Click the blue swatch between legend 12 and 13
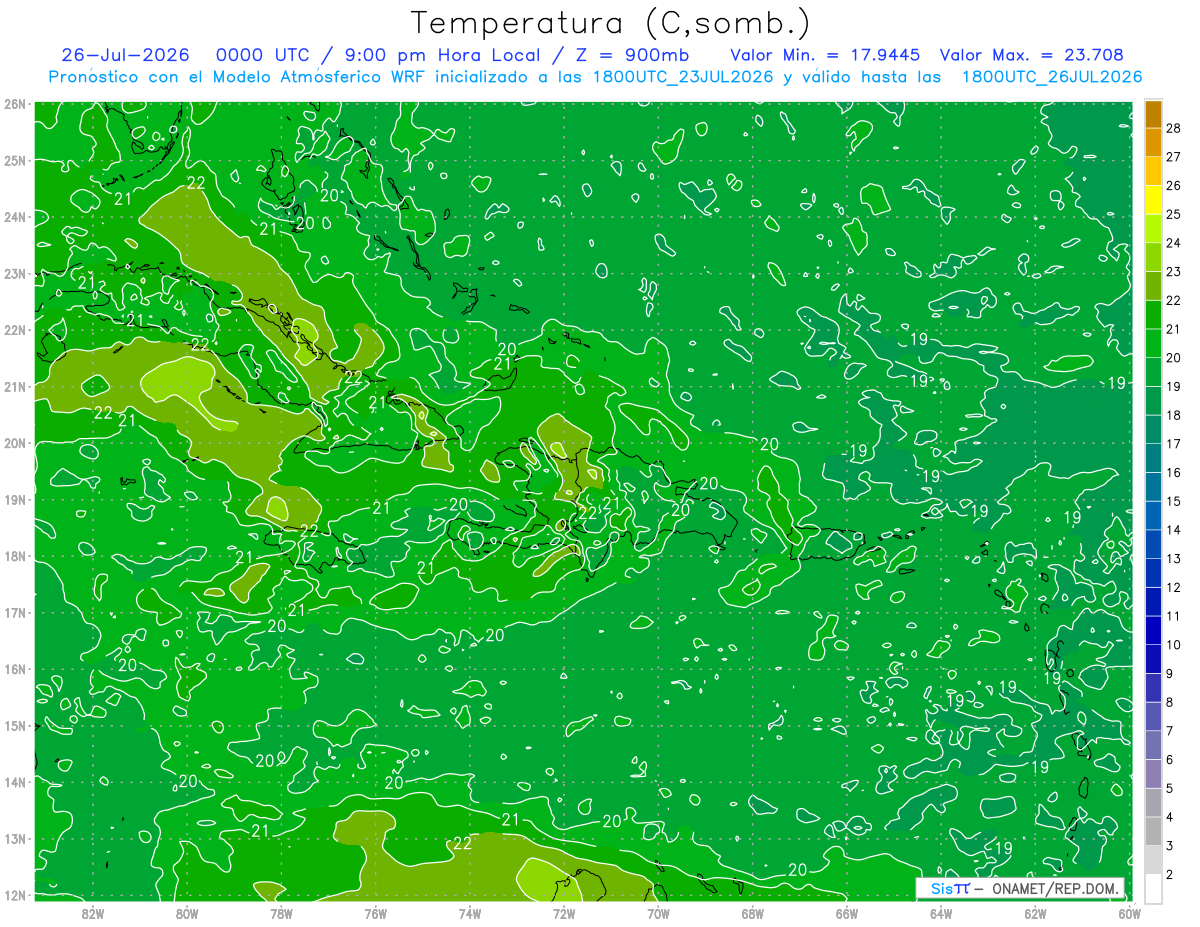 1153,572
